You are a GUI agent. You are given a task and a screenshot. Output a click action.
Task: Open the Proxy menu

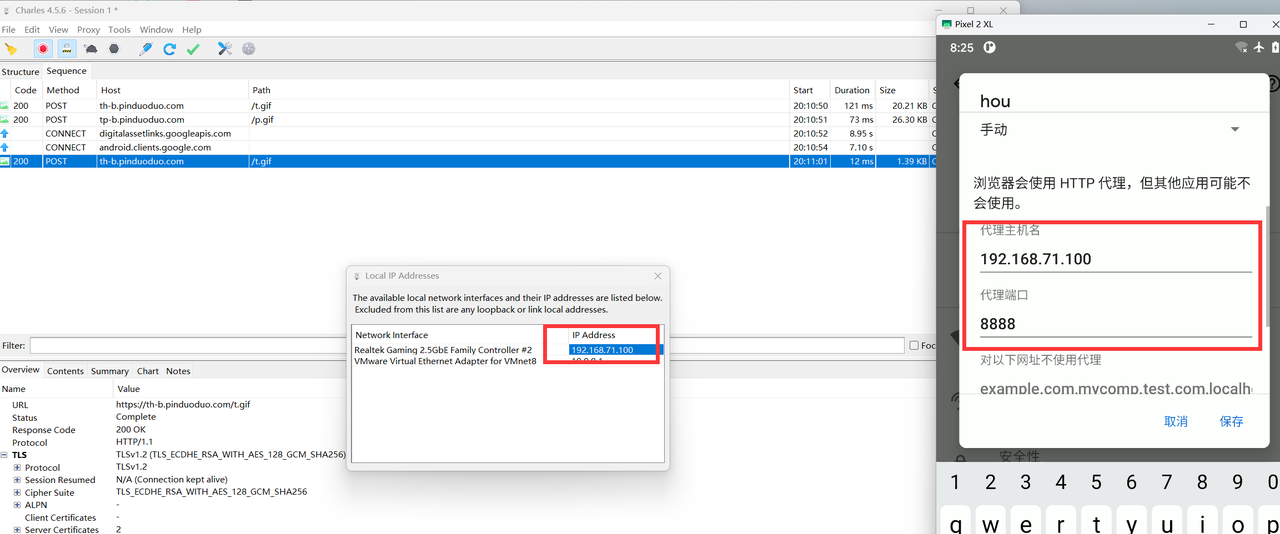coord(88,30)
